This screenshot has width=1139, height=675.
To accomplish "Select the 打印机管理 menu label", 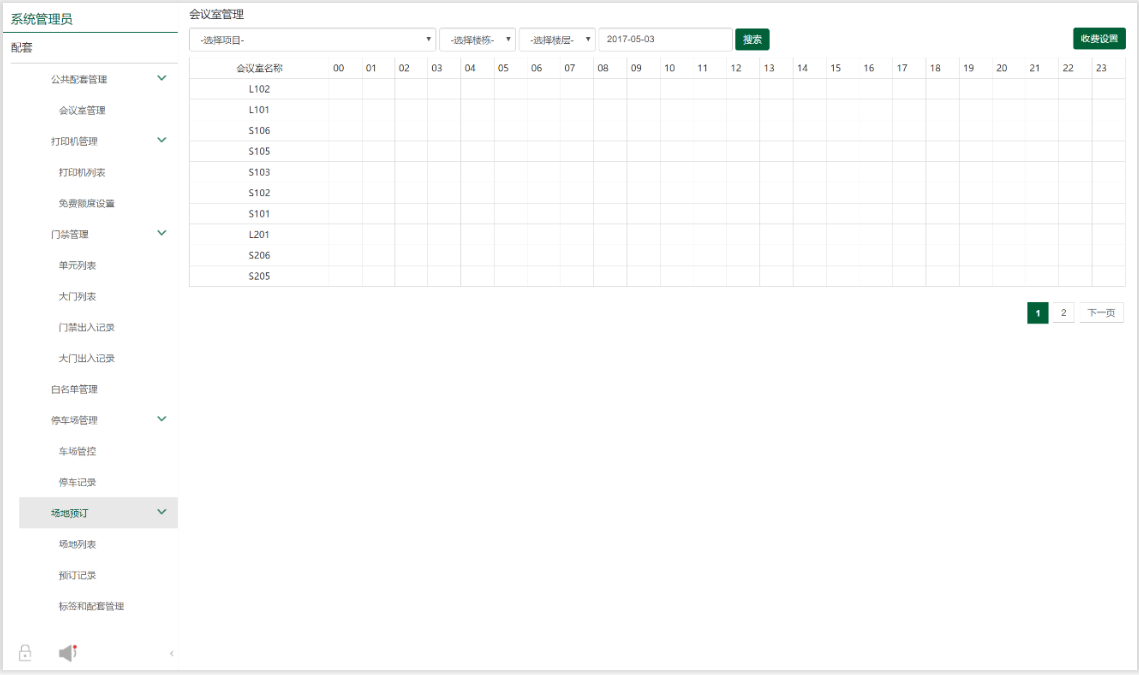I will 74,141.
